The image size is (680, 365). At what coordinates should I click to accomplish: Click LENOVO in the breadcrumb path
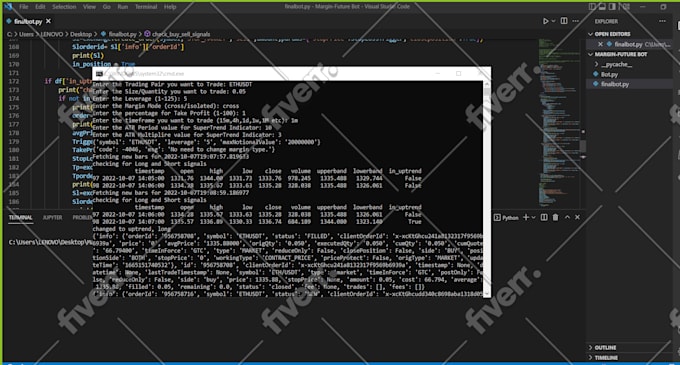pos(52,34)
